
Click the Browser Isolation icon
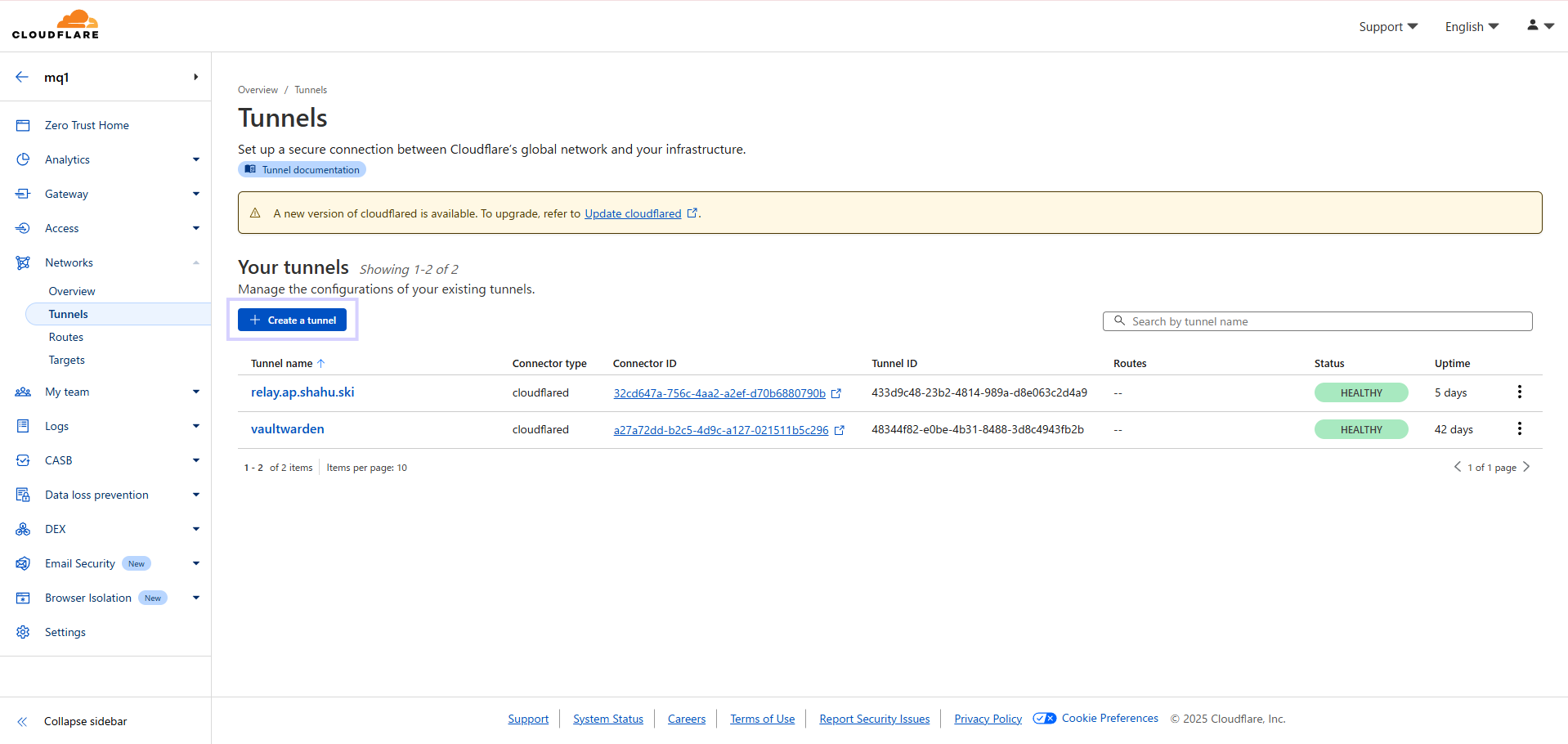(23, 598)
